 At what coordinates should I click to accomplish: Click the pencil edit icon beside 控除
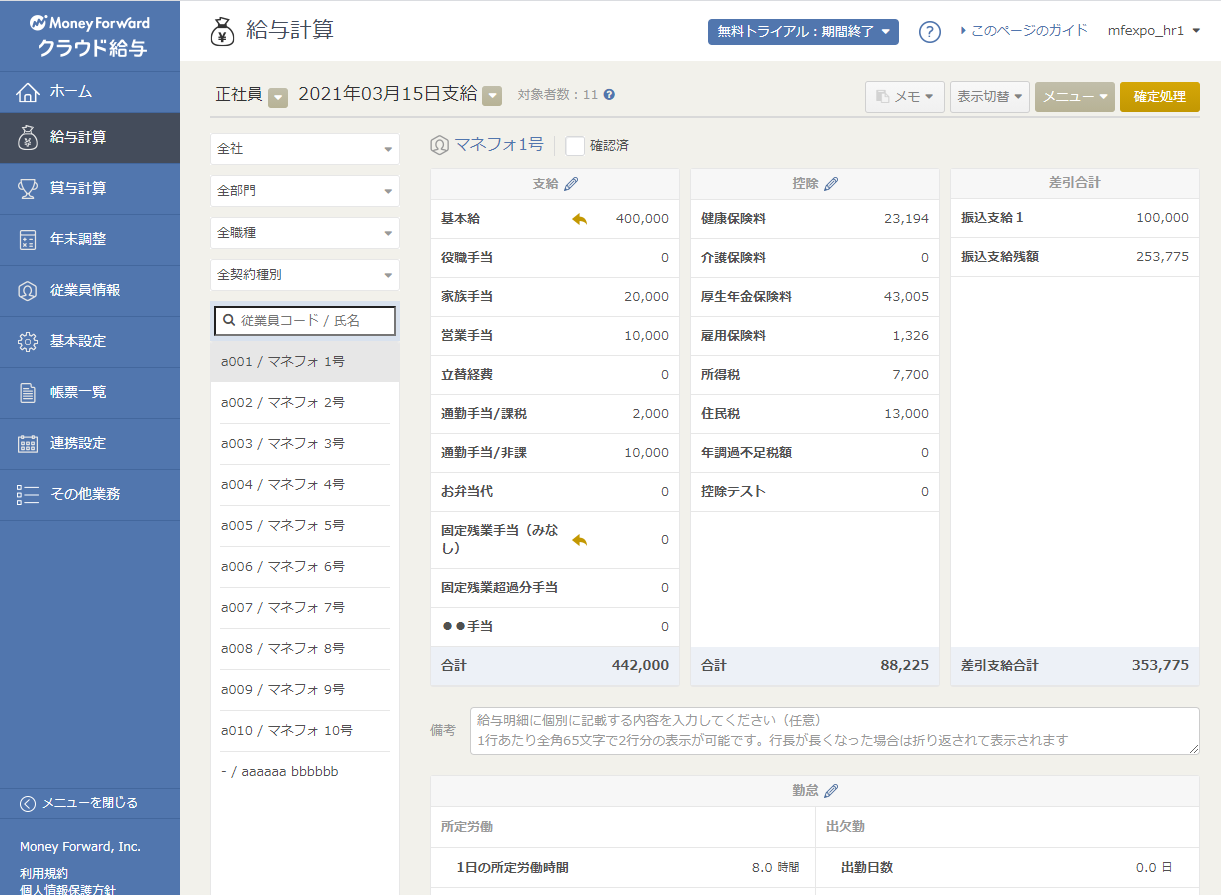(x=831, y=184)
